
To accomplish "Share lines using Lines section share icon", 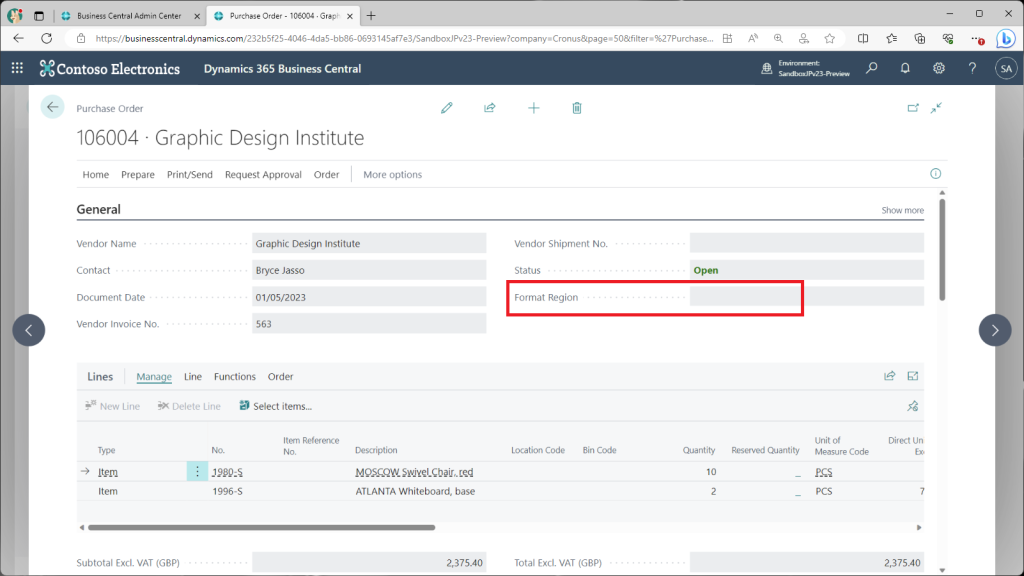I will pyautogui.click(x=889, y=376).
